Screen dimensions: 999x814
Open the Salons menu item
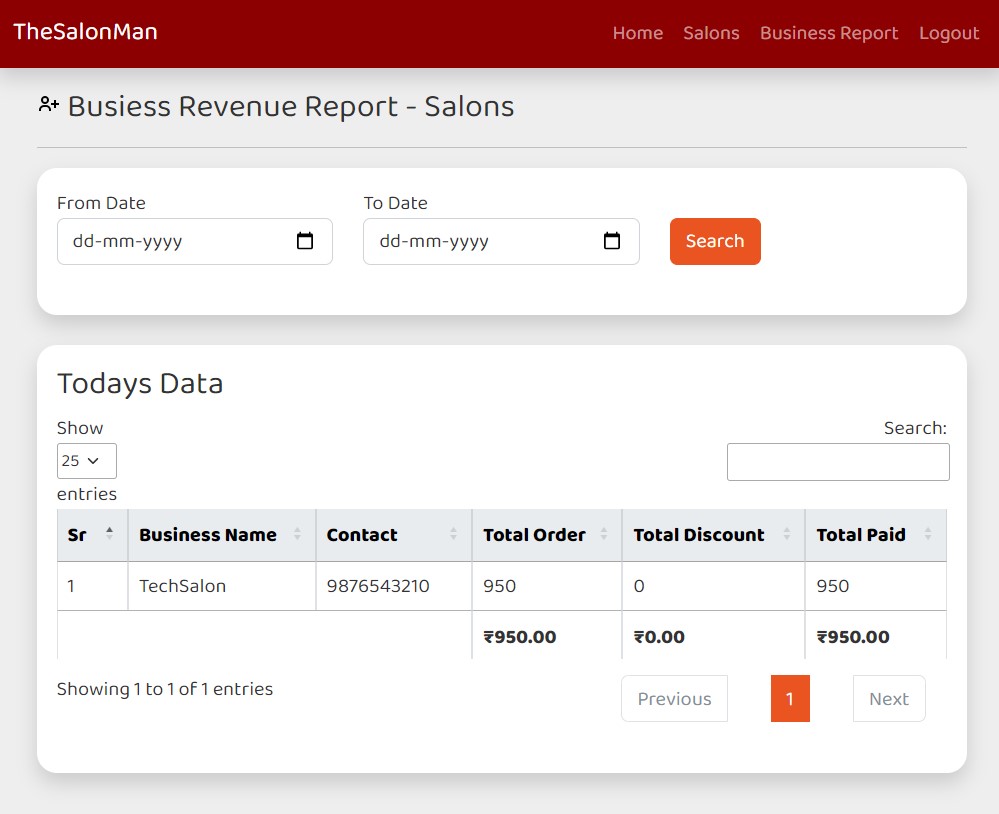coord(711,33)
